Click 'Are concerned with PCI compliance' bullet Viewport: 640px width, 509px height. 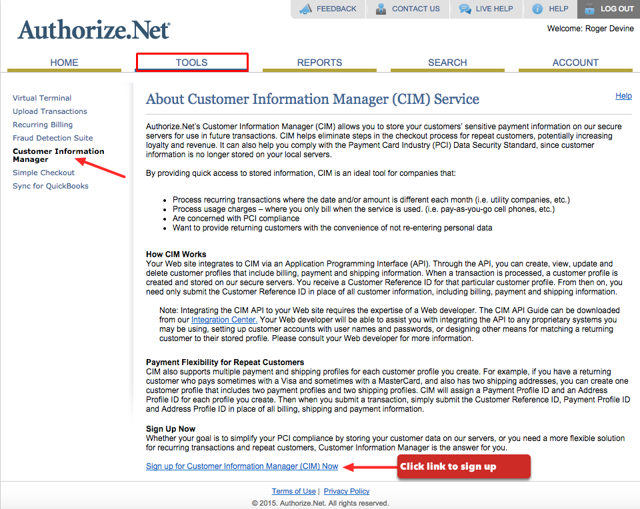pyautogui.click(x=236, y=218)
